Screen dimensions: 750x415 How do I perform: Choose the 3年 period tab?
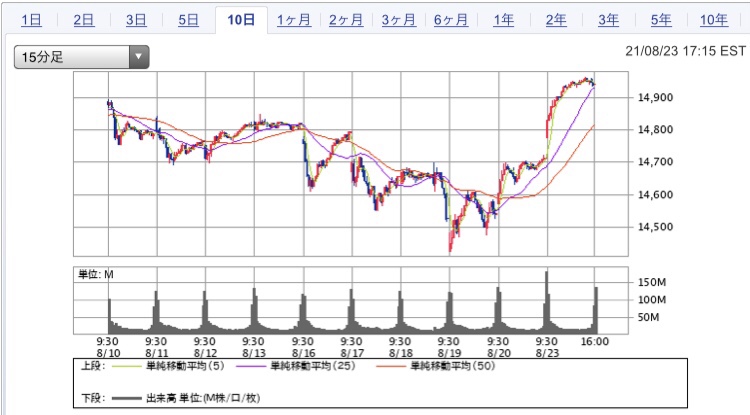point(608,20)
